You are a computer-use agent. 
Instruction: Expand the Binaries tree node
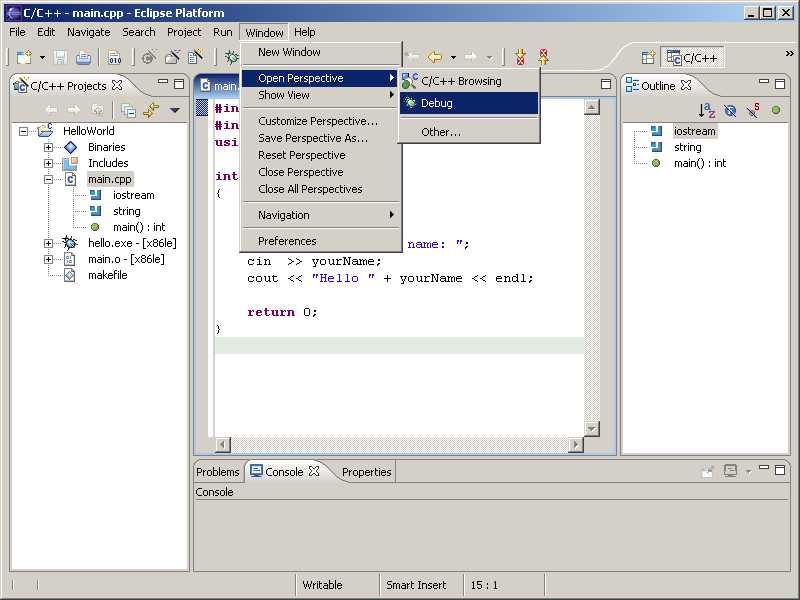48,147
